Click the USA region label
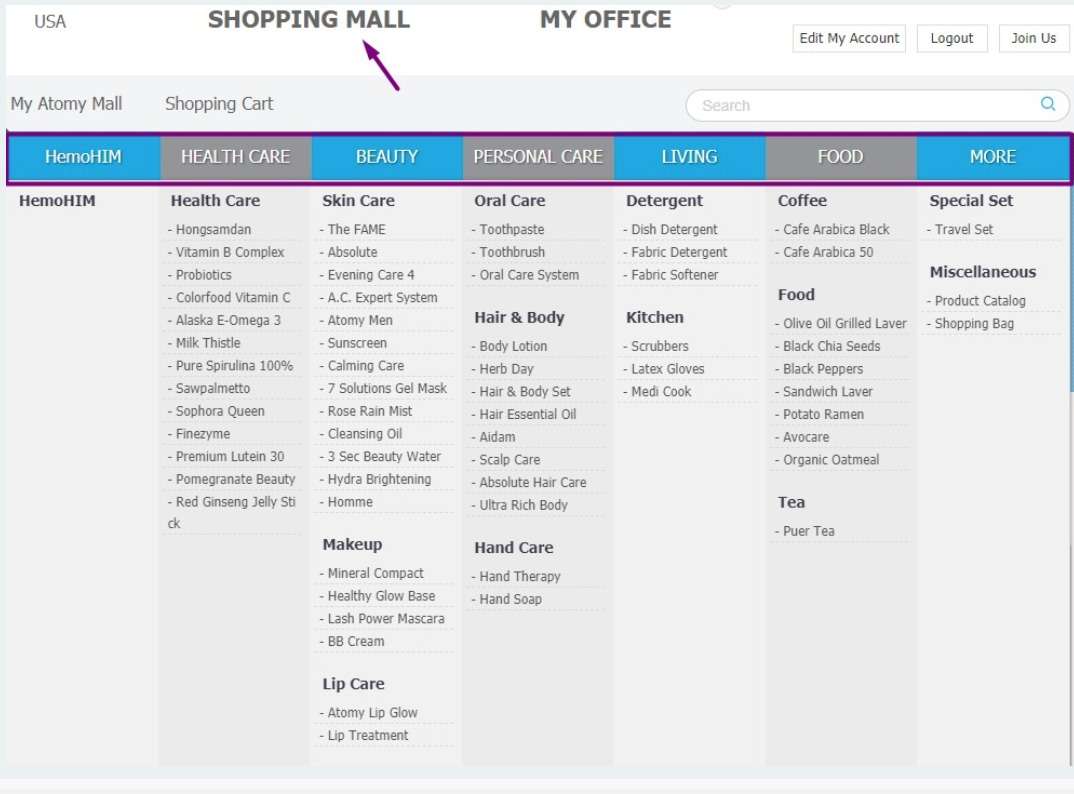The image size is (1074, 794). pos(50,22)
